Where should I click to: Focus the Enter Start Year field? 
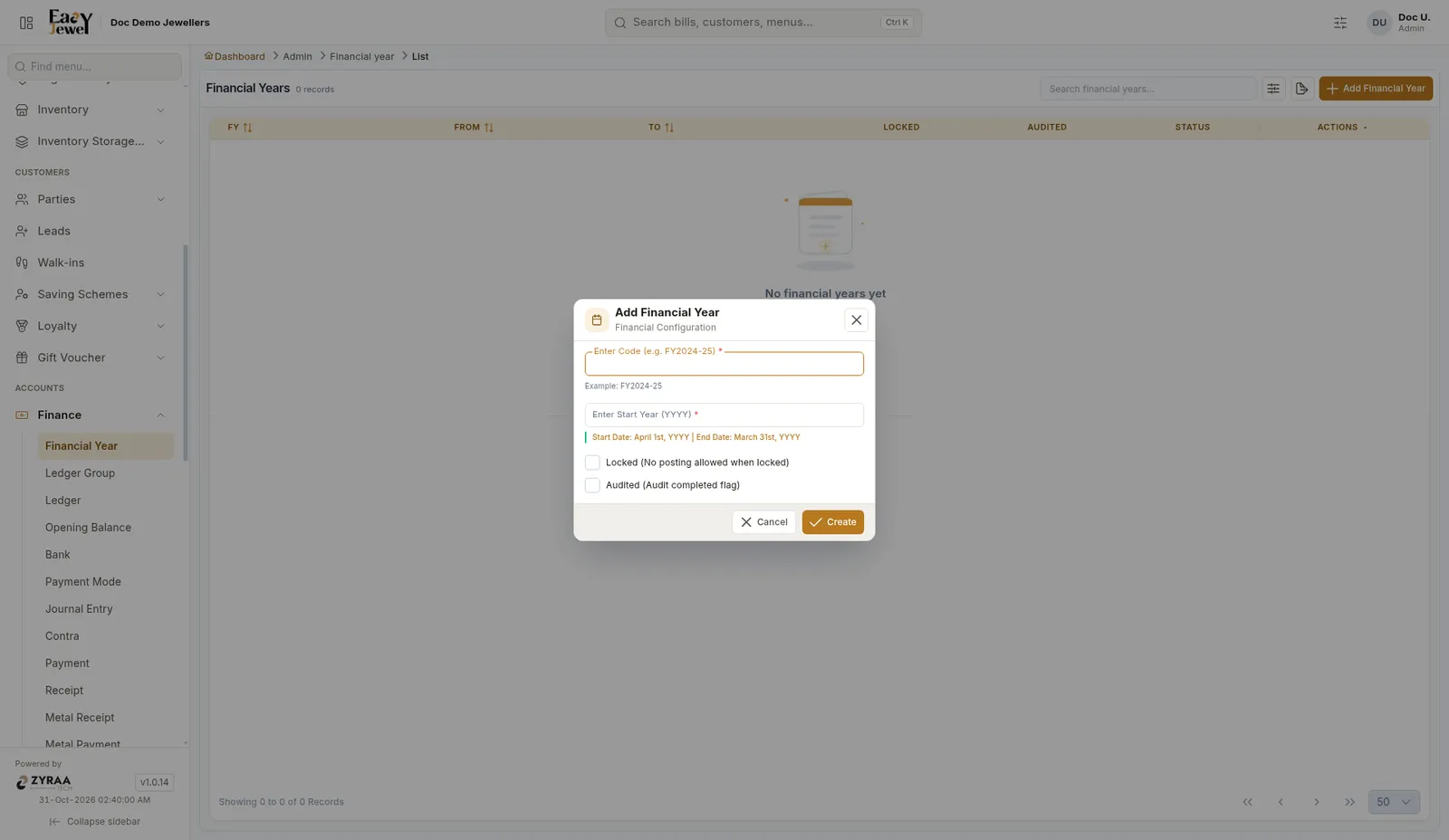click(x=724, y=415)
